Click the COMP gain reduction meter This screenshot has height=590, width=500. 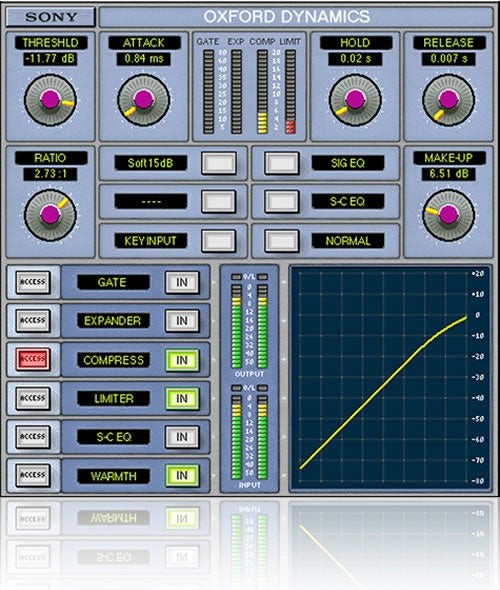(x=262, y=92)
